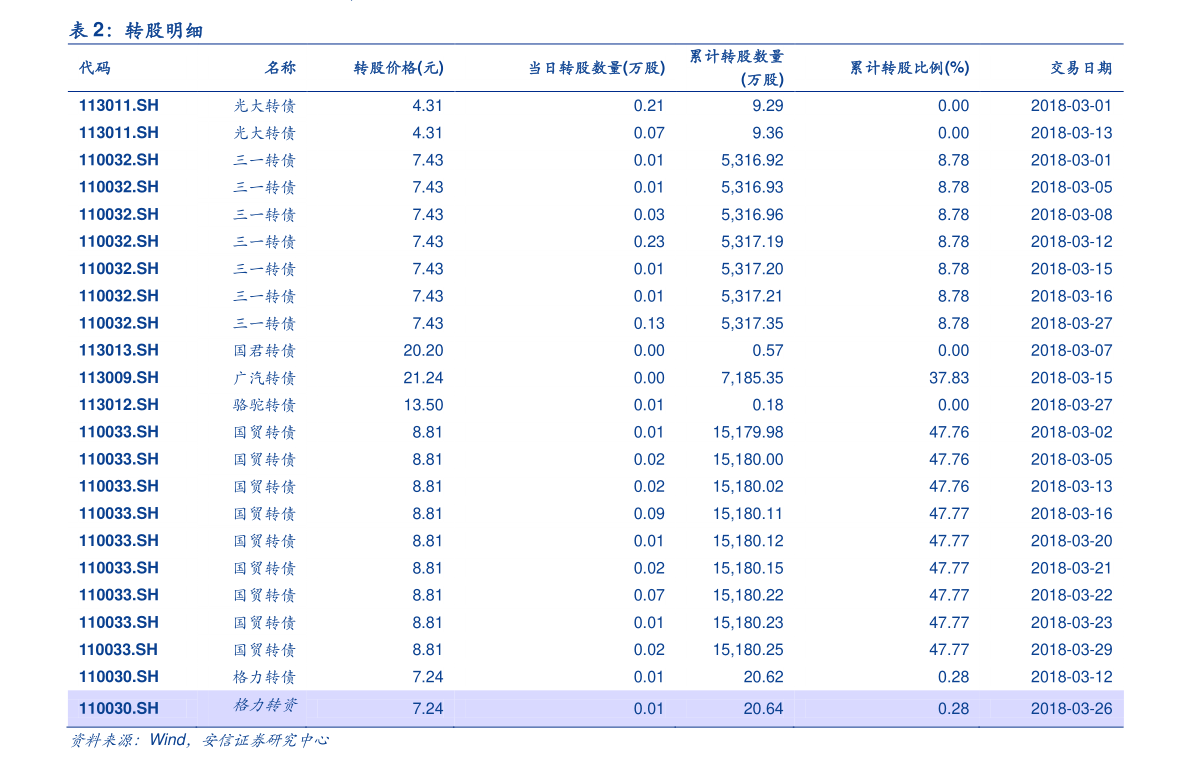Select code 113013.SH

pos(118,350)
